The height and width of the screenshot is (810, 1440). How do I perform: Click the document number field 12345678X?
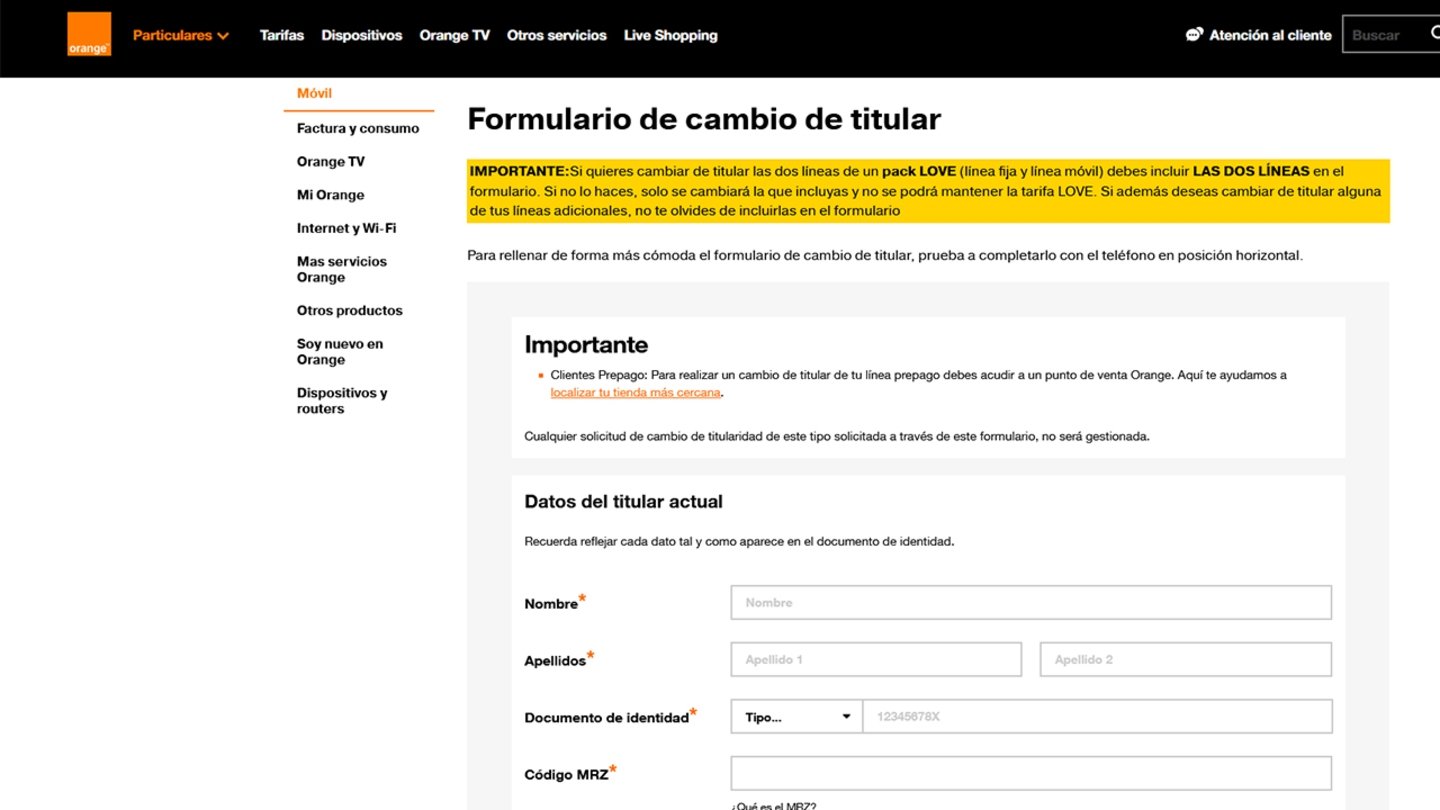(x=1097, y=716)
